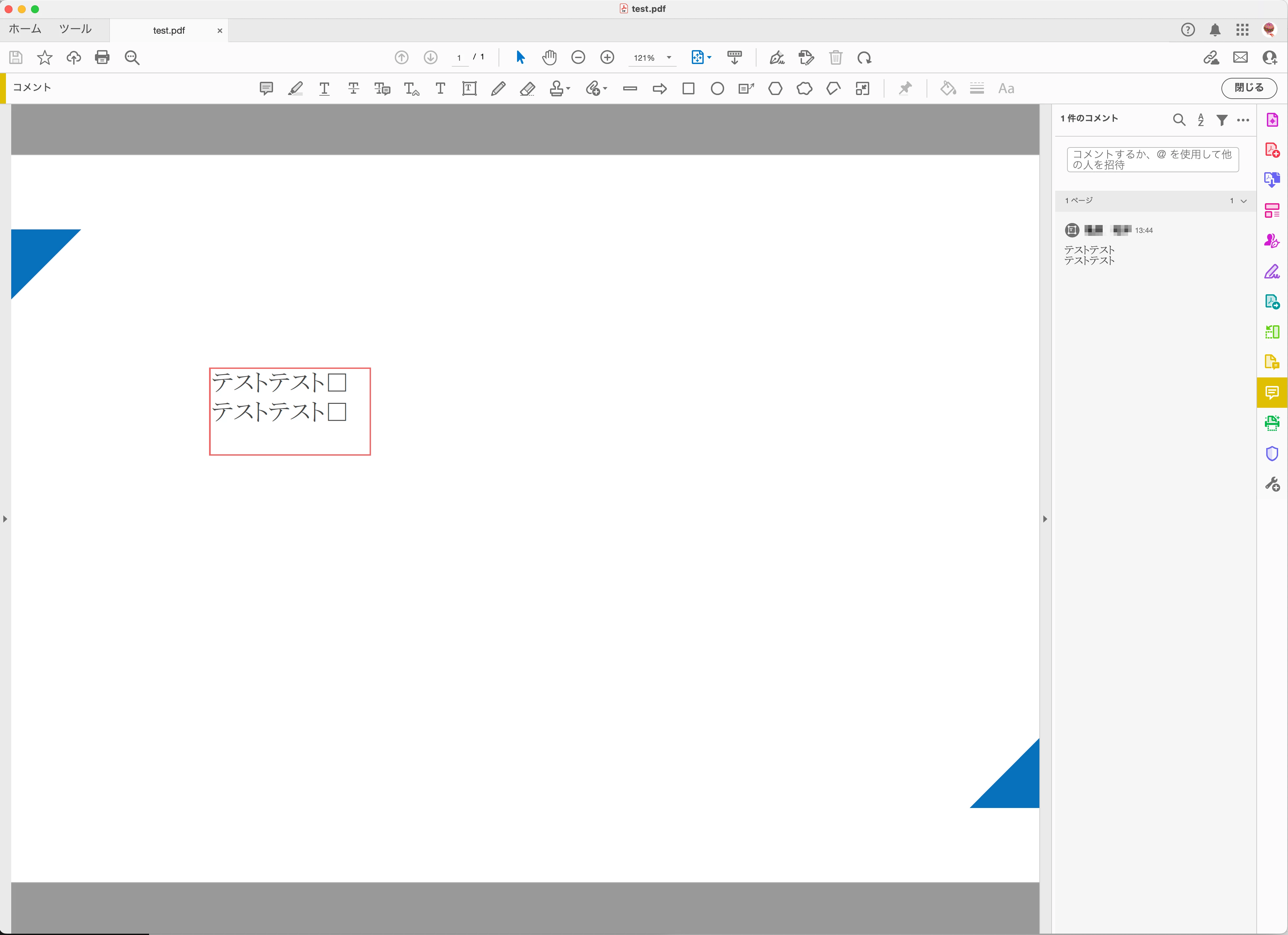Toggle the keep tool selected pin

[x=905, y=89]
